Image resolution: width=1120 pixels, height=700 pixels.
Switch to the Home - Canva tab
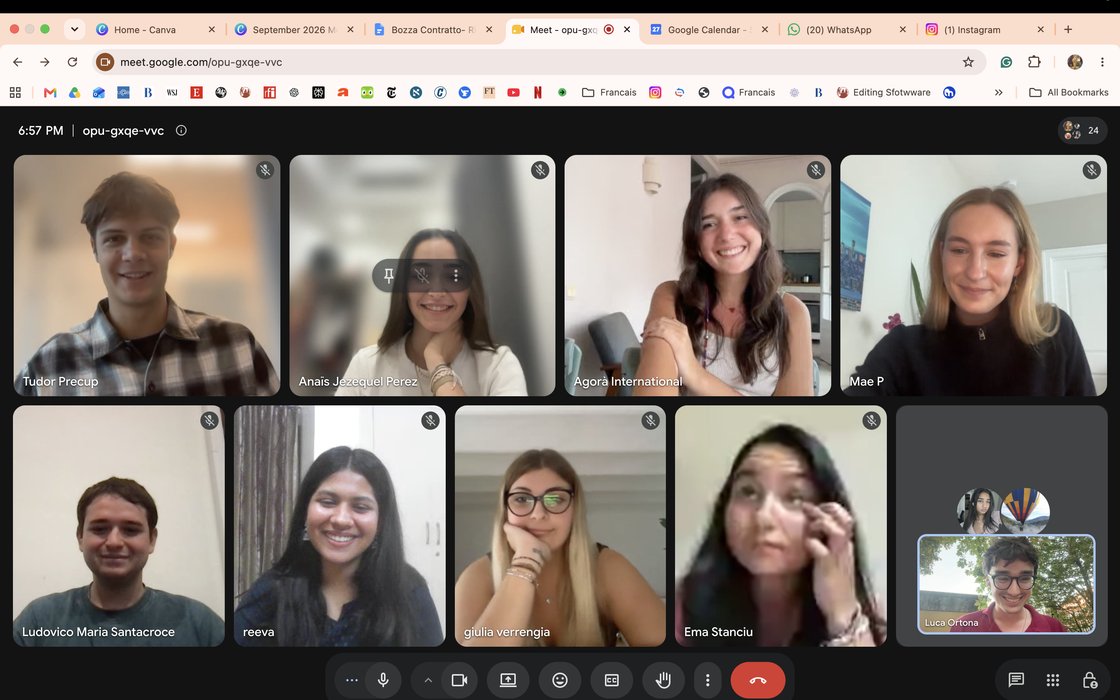click(156, 29)
